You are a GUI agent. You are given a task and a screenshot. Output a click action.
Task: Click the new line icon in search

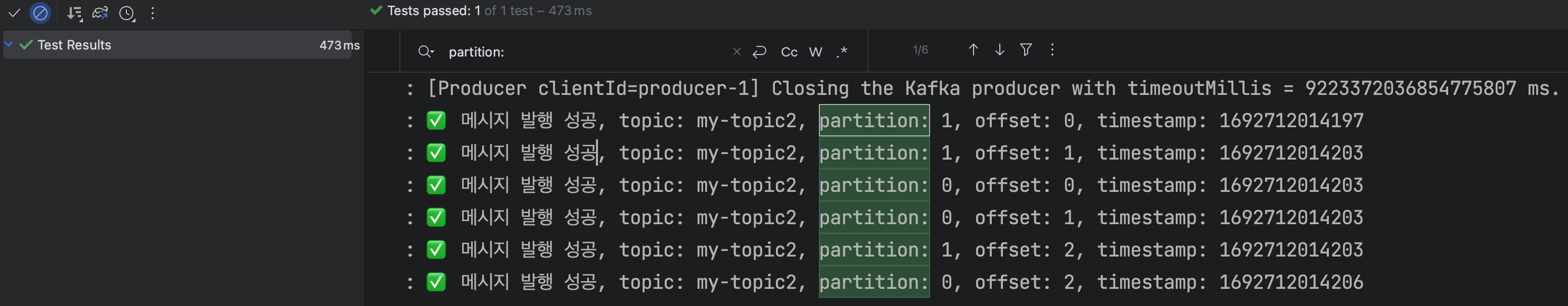[x=759, y=52]
